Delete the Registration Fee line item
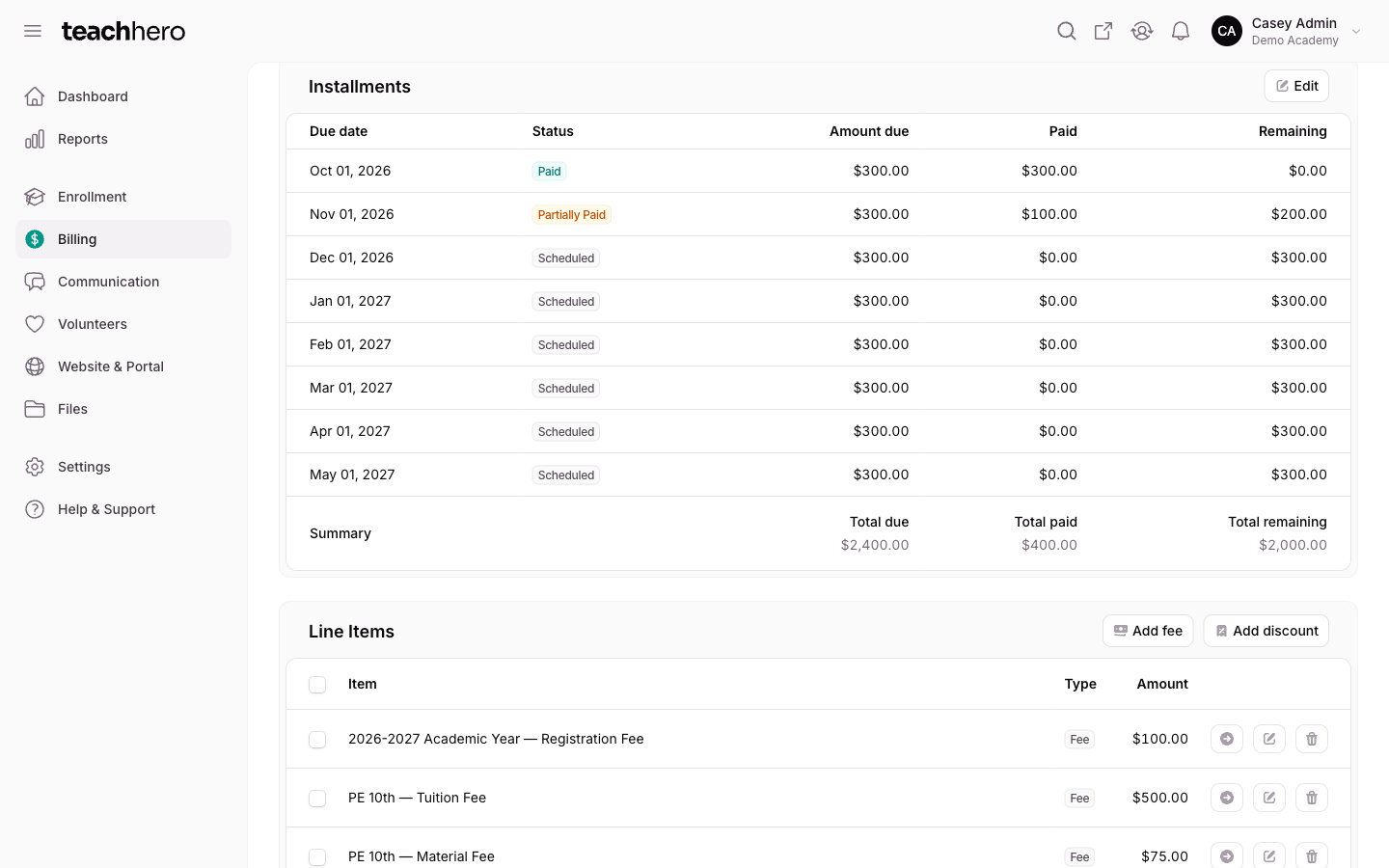This screenshot has height=868, width=1389. click(1312, 739)
